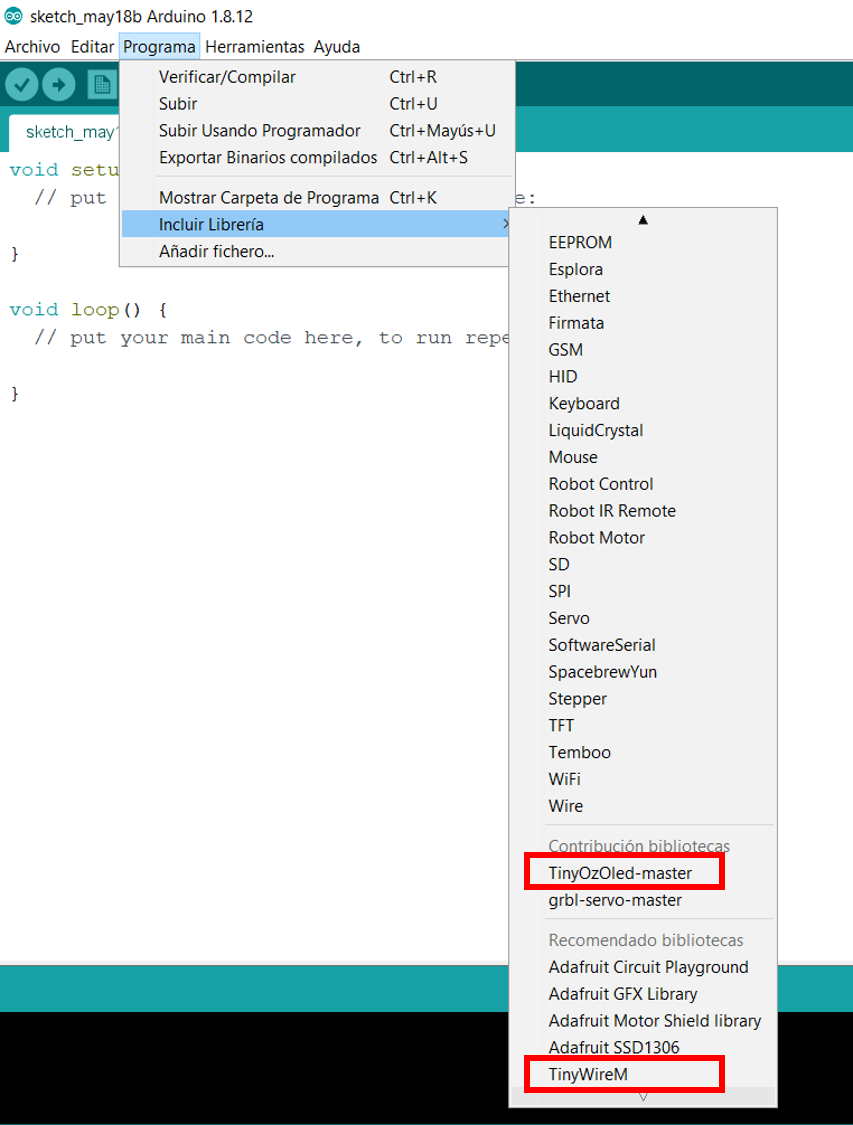Click the Arduino logo in title bar

13,16
